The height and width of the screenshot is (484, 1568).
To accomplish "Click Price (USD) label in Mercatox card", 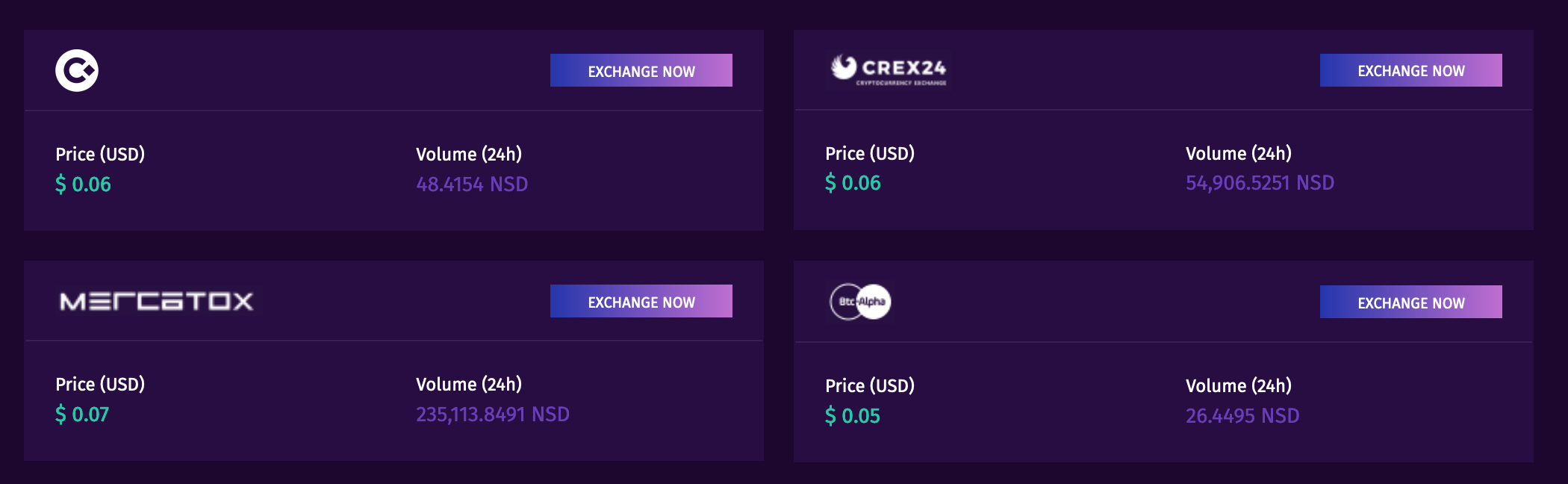I will pos(100,384).
